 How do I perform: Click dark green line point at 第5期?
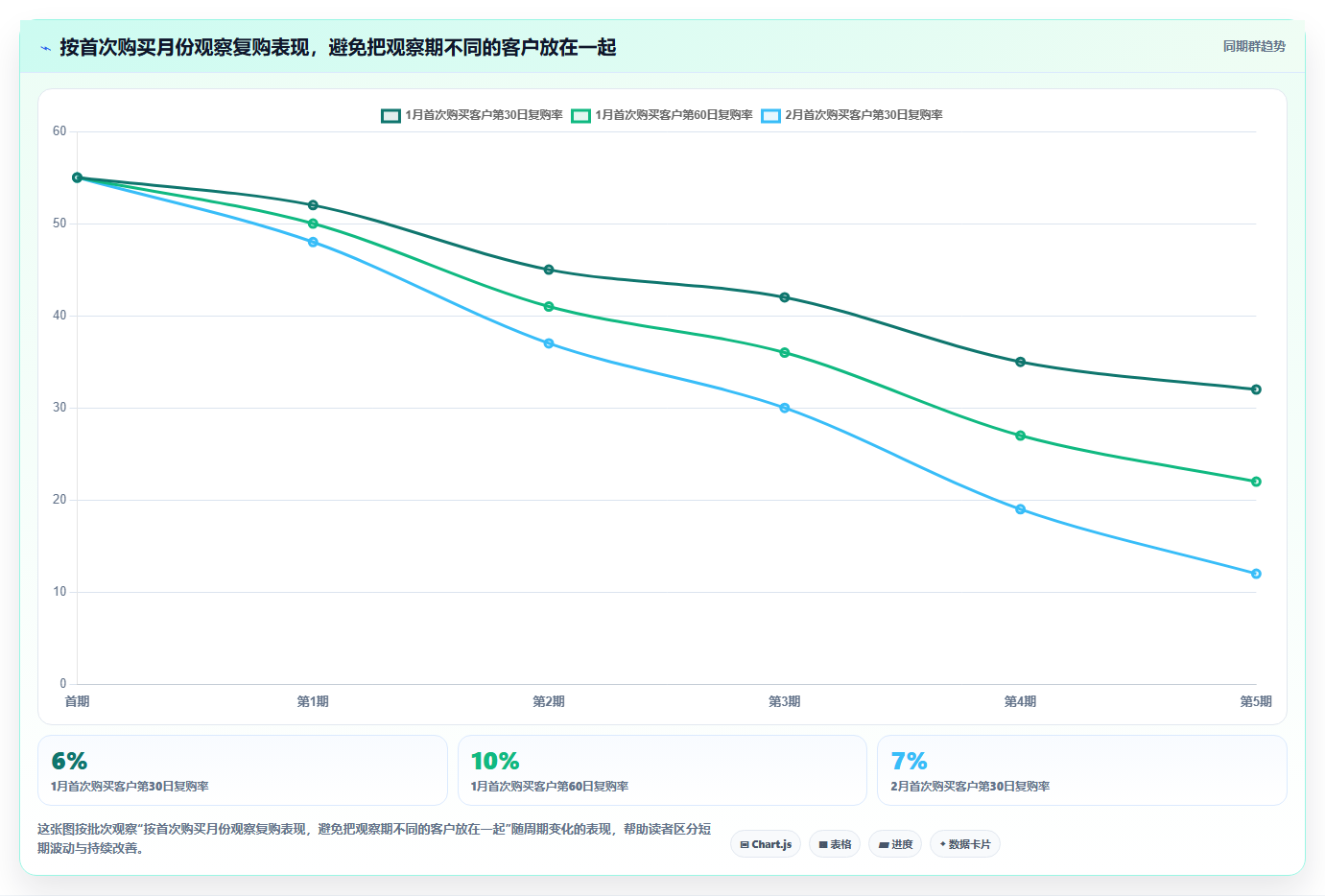click(x=1256, y=389)
